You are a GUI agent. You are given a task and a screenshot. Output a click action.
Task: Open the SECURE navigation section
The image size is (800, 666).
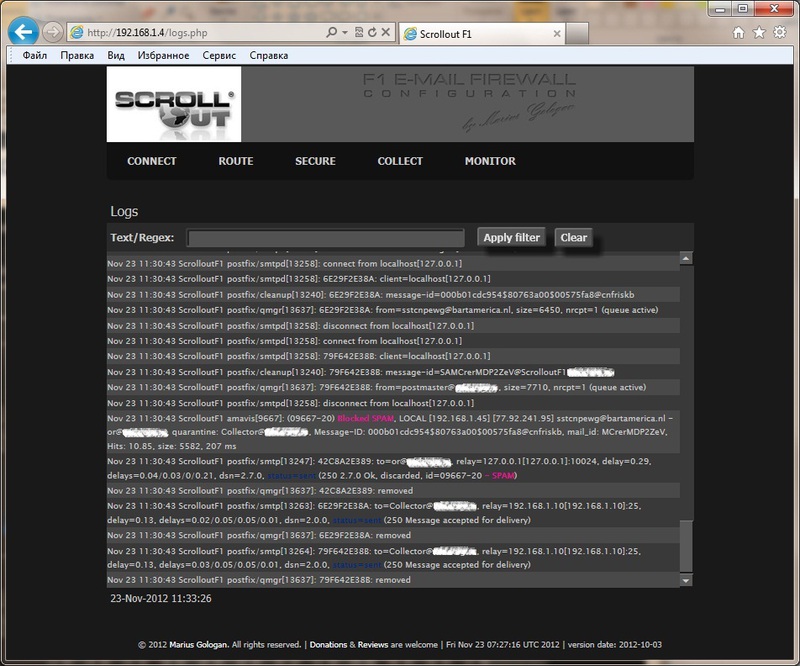click(x=315, y=161)
